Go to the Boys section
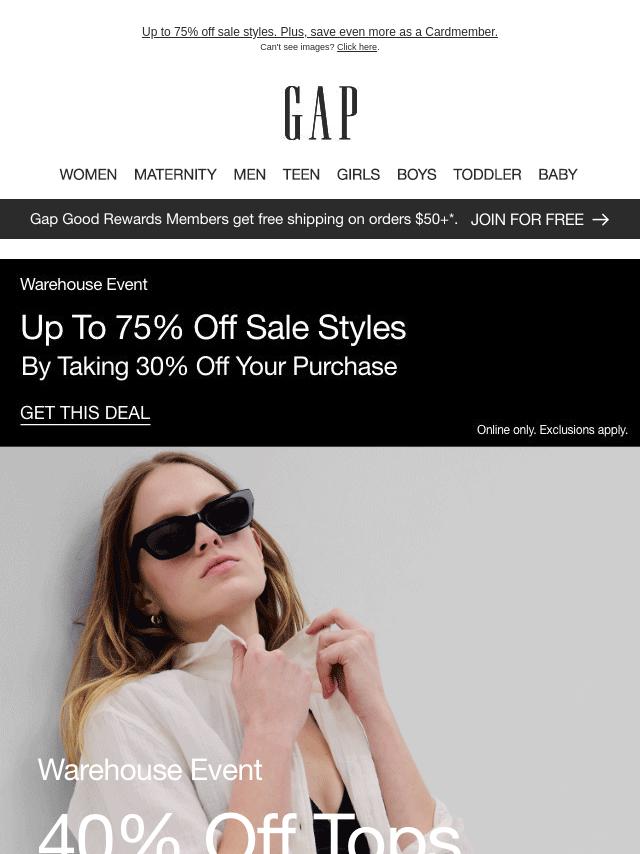Screen dimensions: 640x854 (x=417, y=174)
